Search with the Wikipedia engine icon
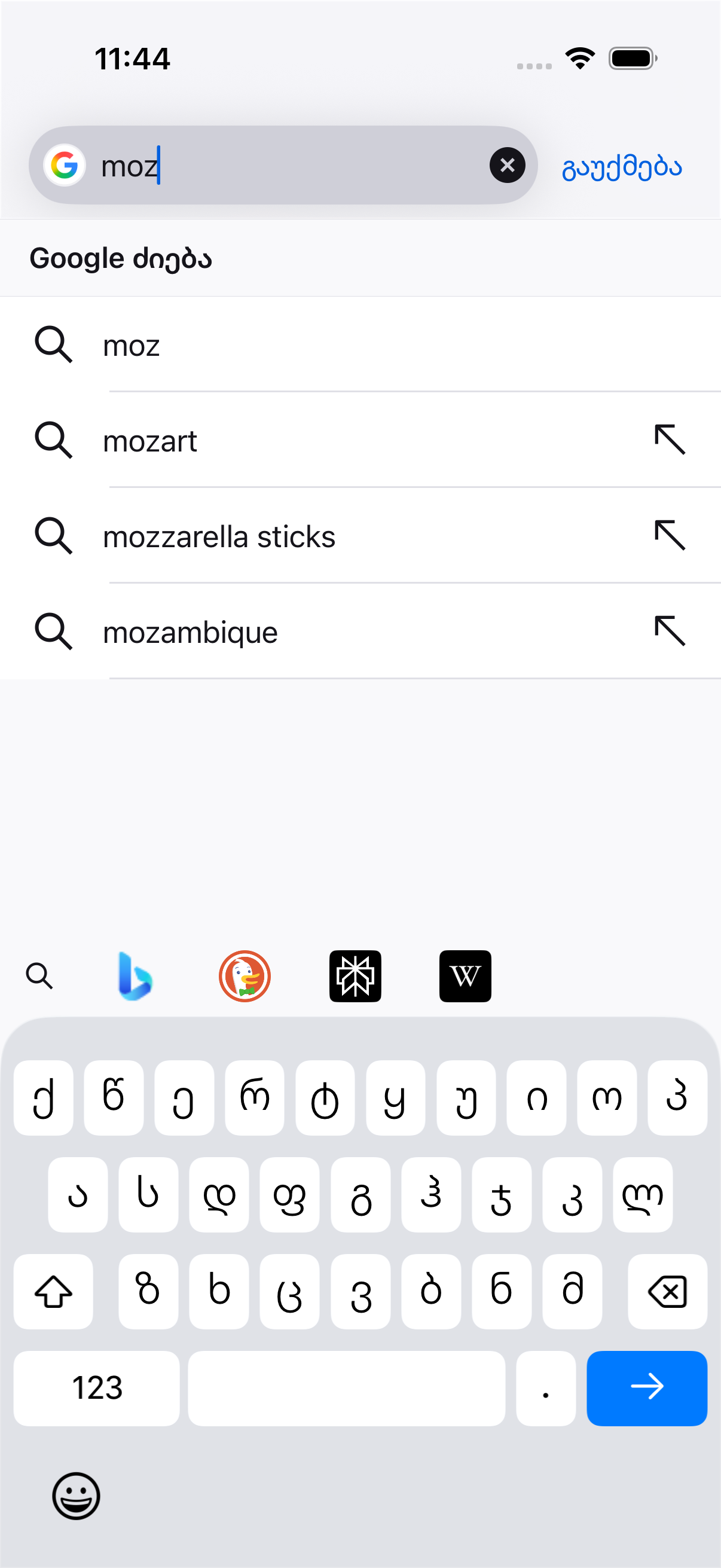This screenshot has width=721, height=1568. [466, 976]
